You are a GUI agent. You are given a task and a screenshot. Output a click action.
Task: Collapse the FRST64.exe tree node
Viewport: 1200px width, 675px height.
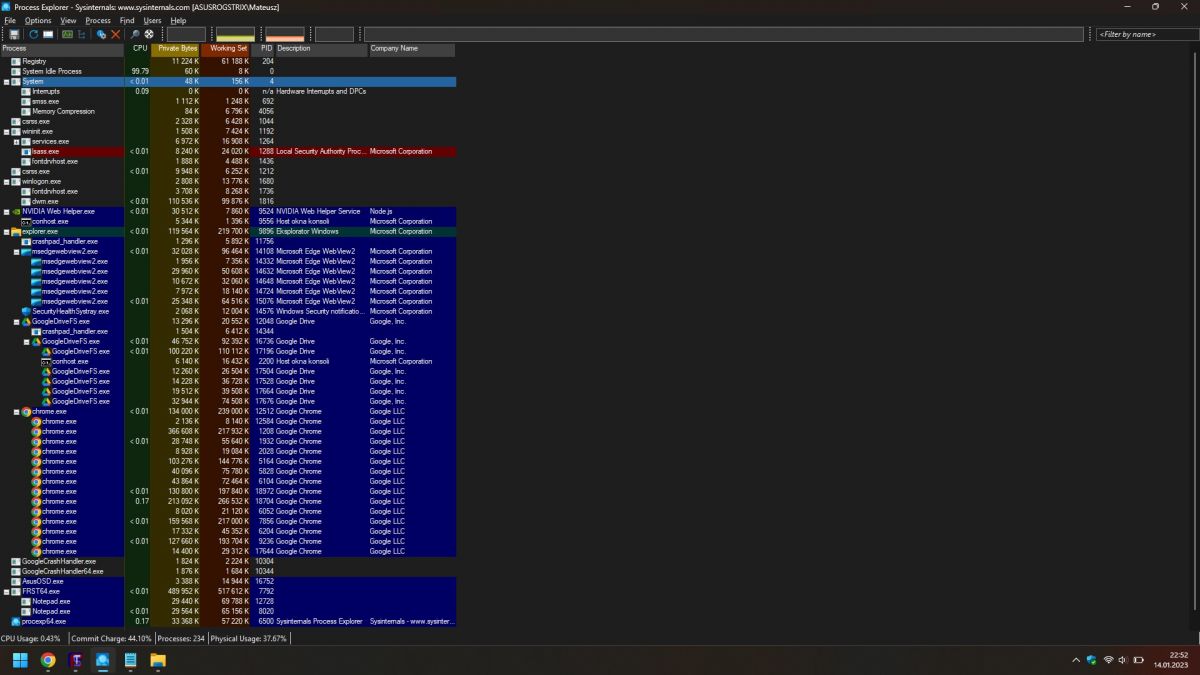(6, 591)
